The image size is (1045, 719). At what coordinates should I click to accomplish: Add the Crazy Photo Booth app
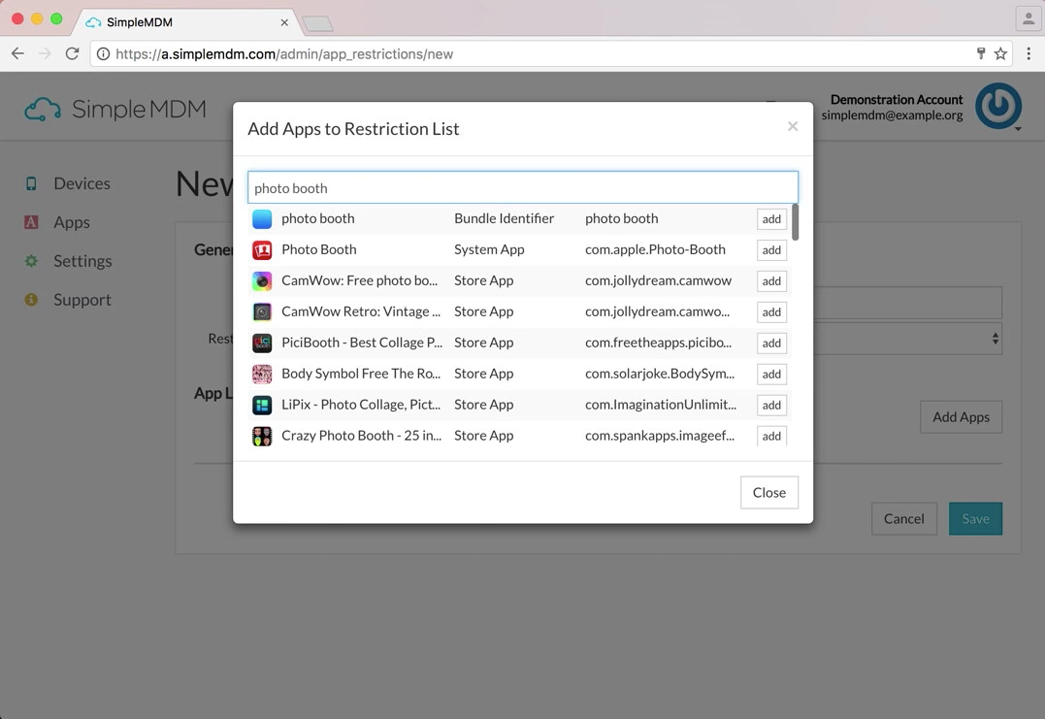point(772,436)
